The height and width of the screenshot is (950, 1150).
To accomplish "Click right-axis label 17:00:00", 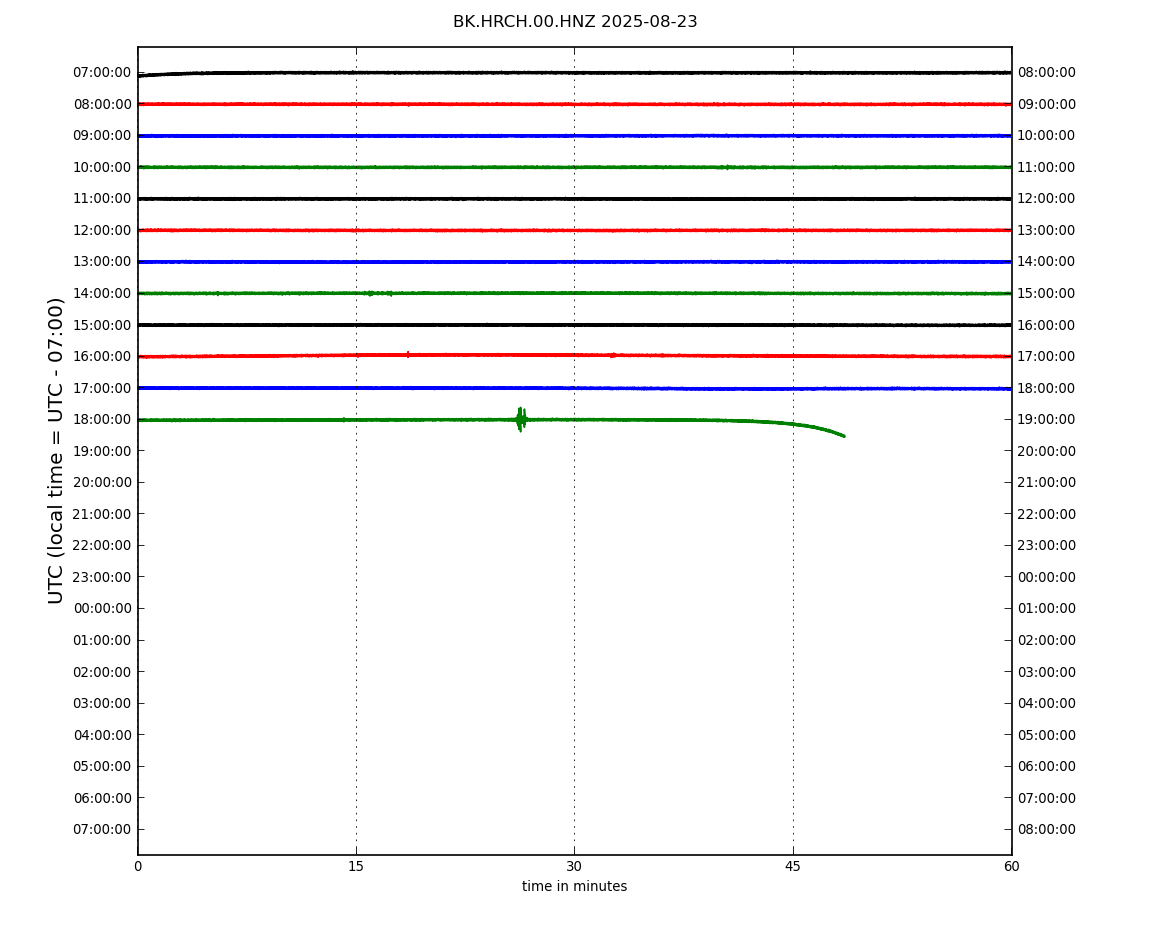I will (1047, 357).
